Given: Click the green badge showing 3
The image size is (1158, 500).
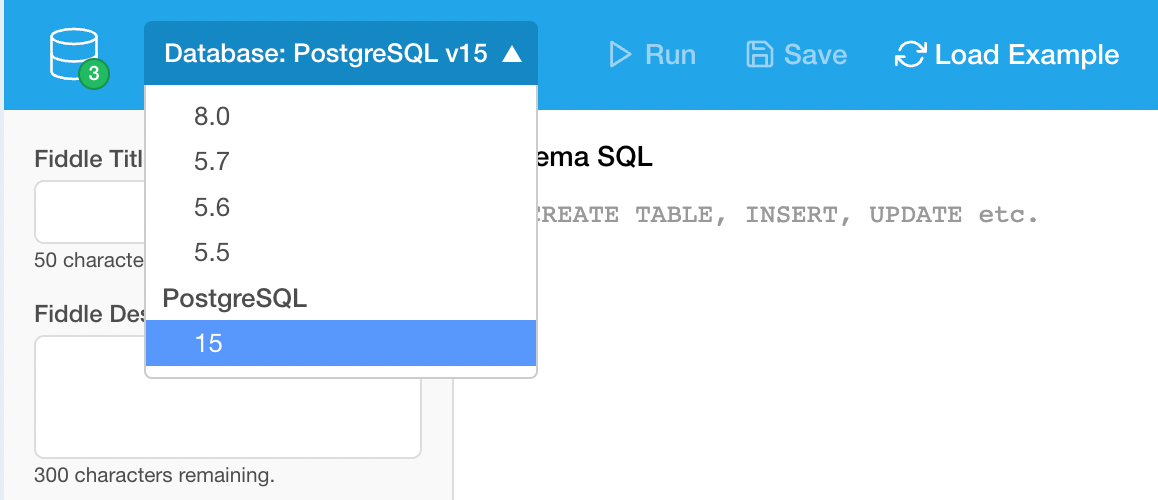Looking at the screenshot, I should [x=93, y=73].
